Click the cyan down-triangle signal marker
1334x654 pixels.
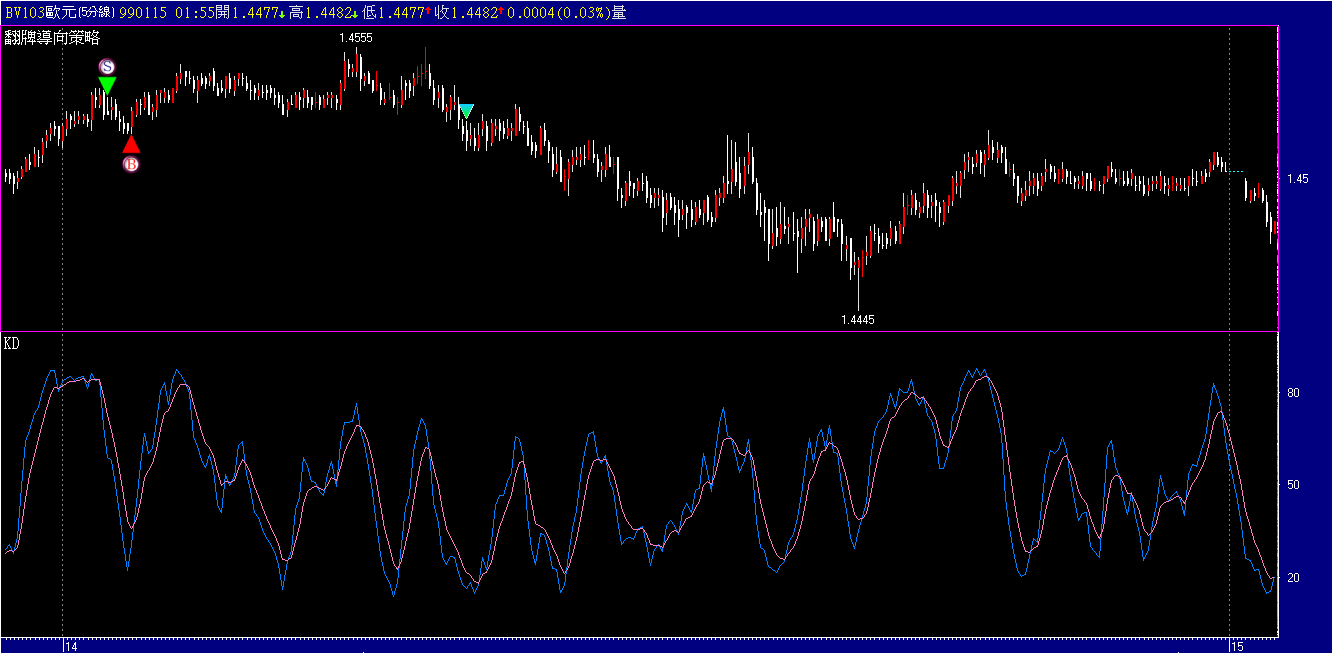(x=466, y=110)
